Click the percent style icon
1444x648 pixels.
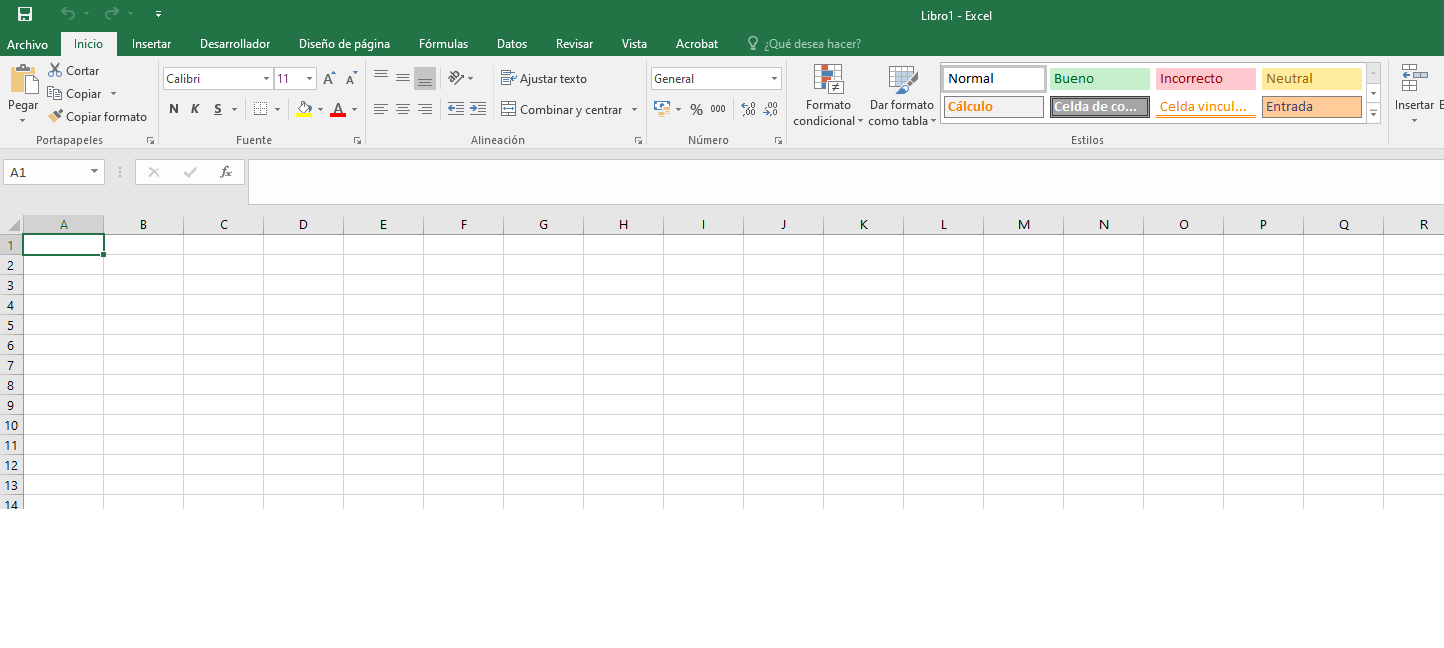tap(696, 109)
